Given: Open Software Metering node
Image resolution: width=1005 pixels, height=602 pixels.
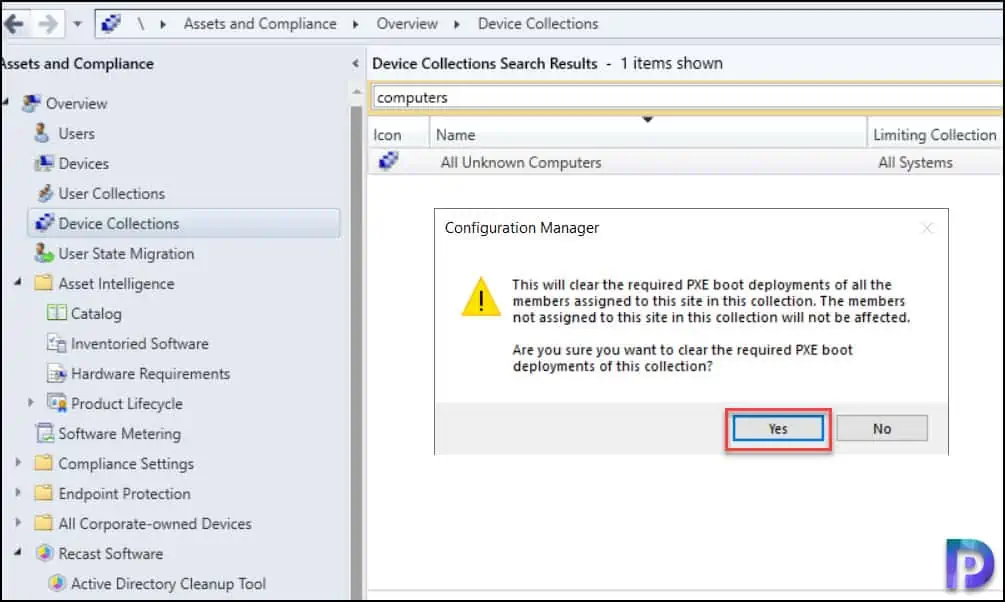Looking at the screenshot, I should coord(120,434).
